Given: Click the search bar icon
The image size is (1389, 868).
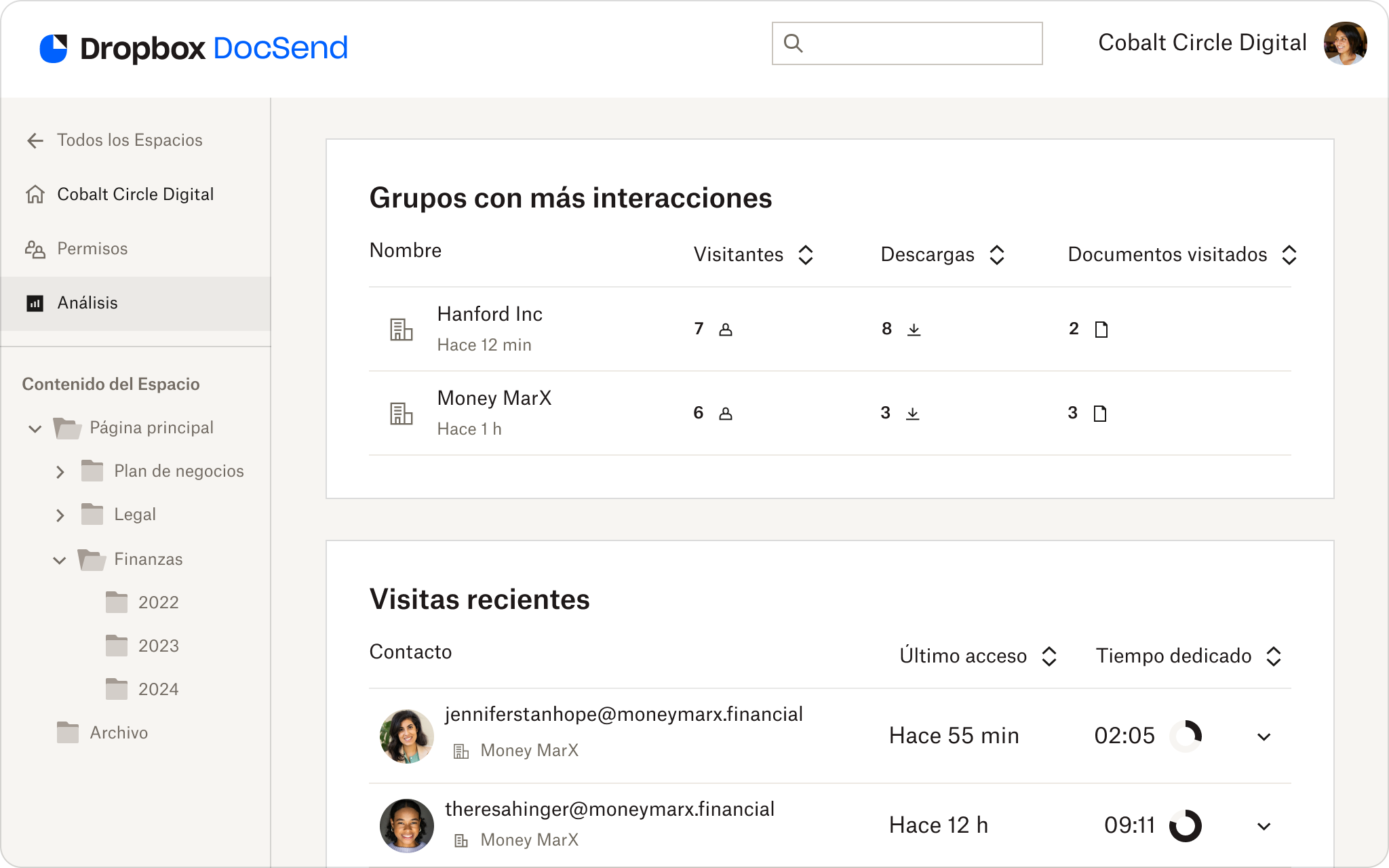Looking at the screenshot, I should click(793, 43).
